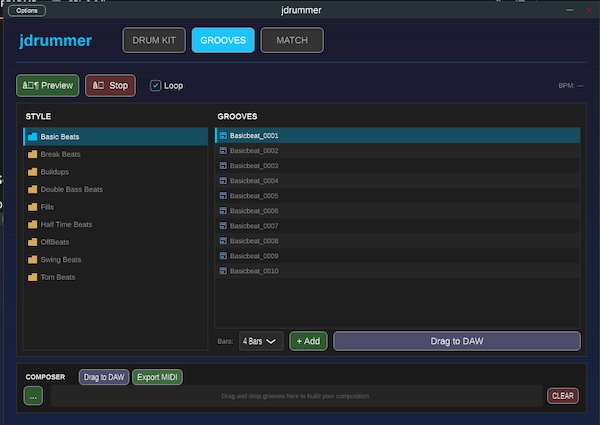The width and height of the screenshot is (600, 425).
Task: Select groove Basicbeat_0010
Action: point(398,271)
